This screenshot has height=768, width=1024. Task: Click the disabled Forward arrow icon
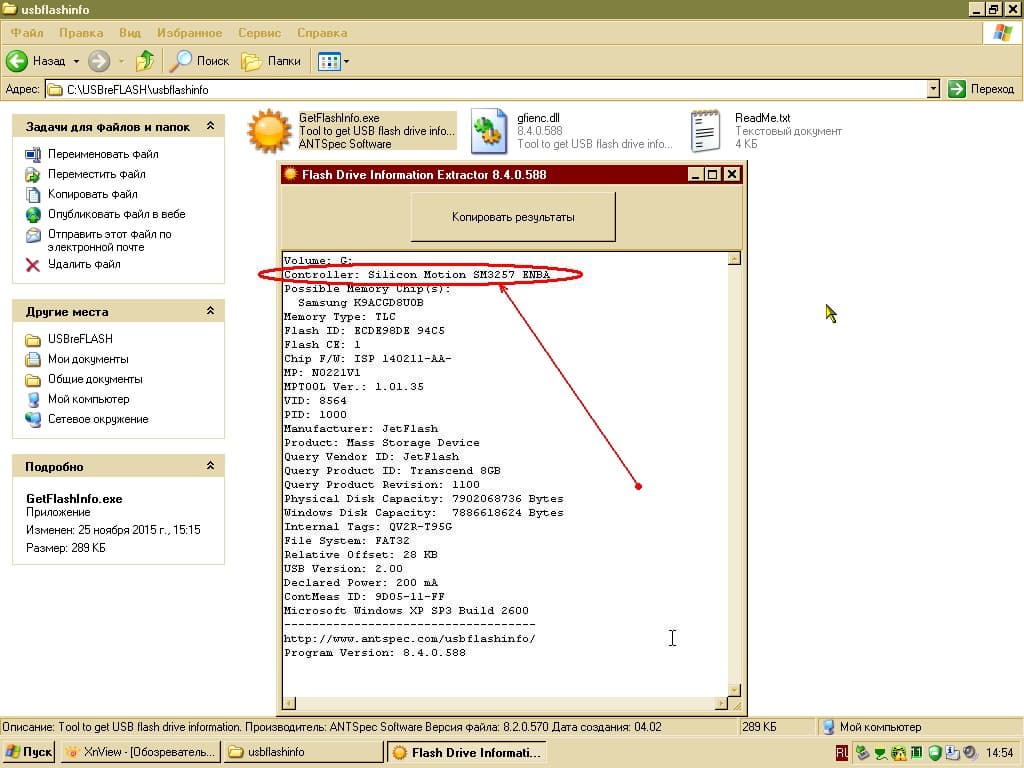coord(99,61)
